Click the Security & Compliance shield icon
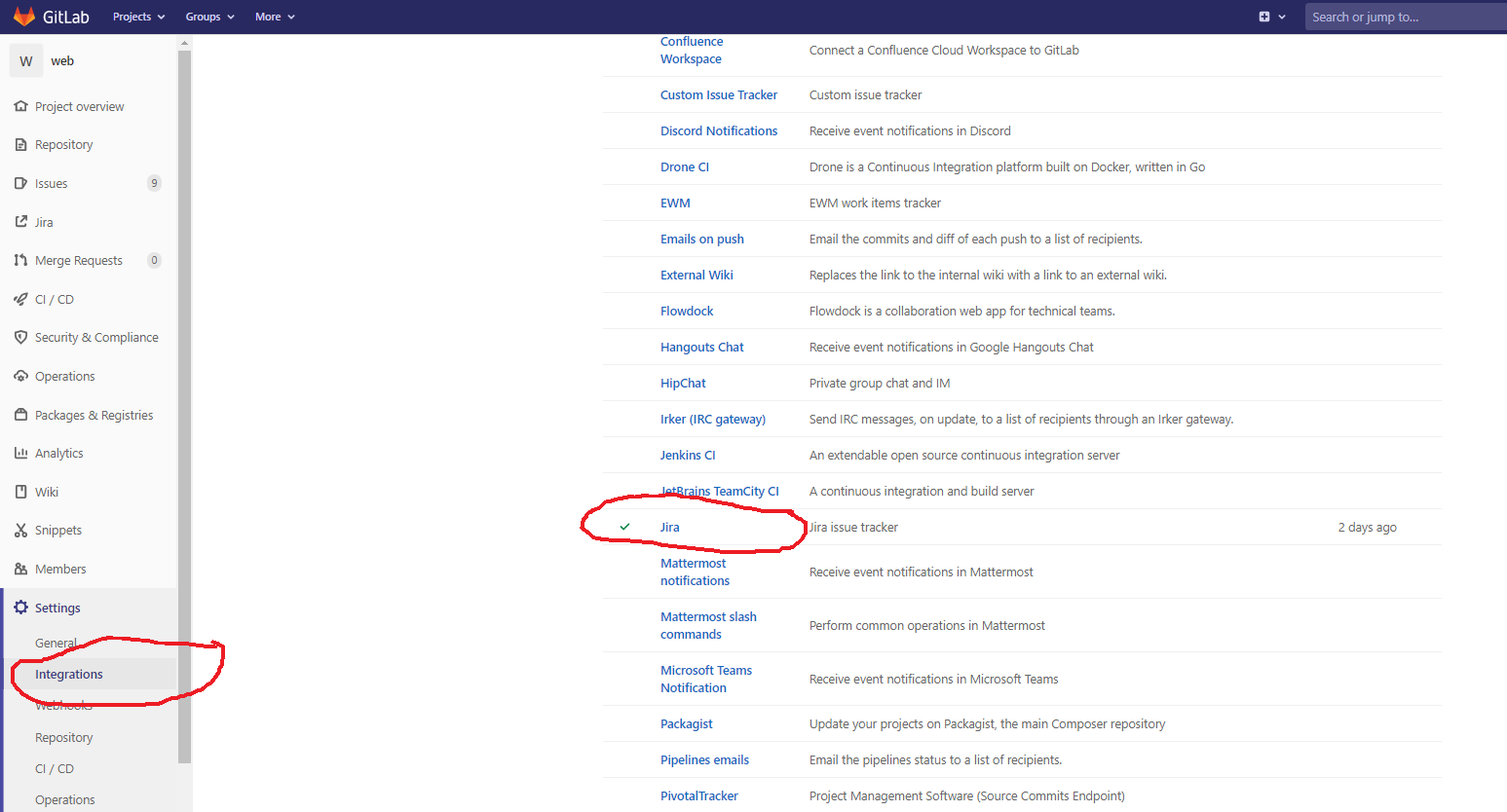Viewport: 1507px width, 812px height. [x=20, y=337]
